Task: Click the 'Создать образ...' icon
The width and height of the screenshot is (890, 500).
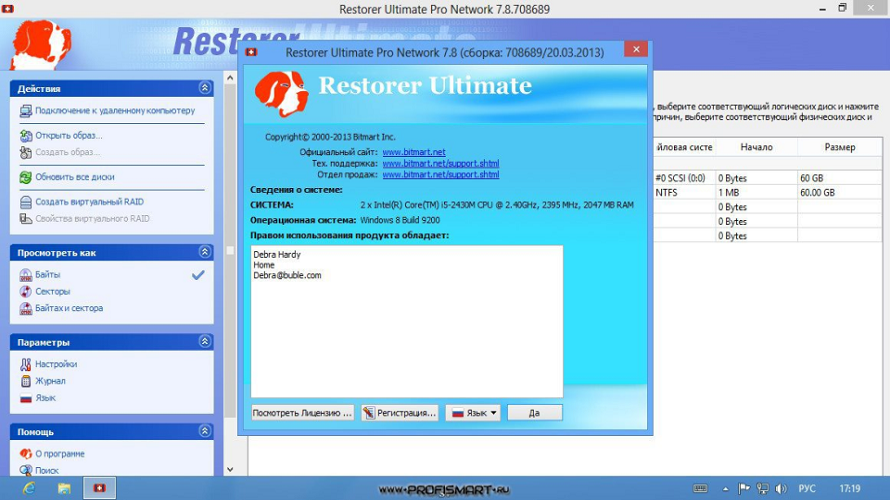Action: tap(26, 152)
